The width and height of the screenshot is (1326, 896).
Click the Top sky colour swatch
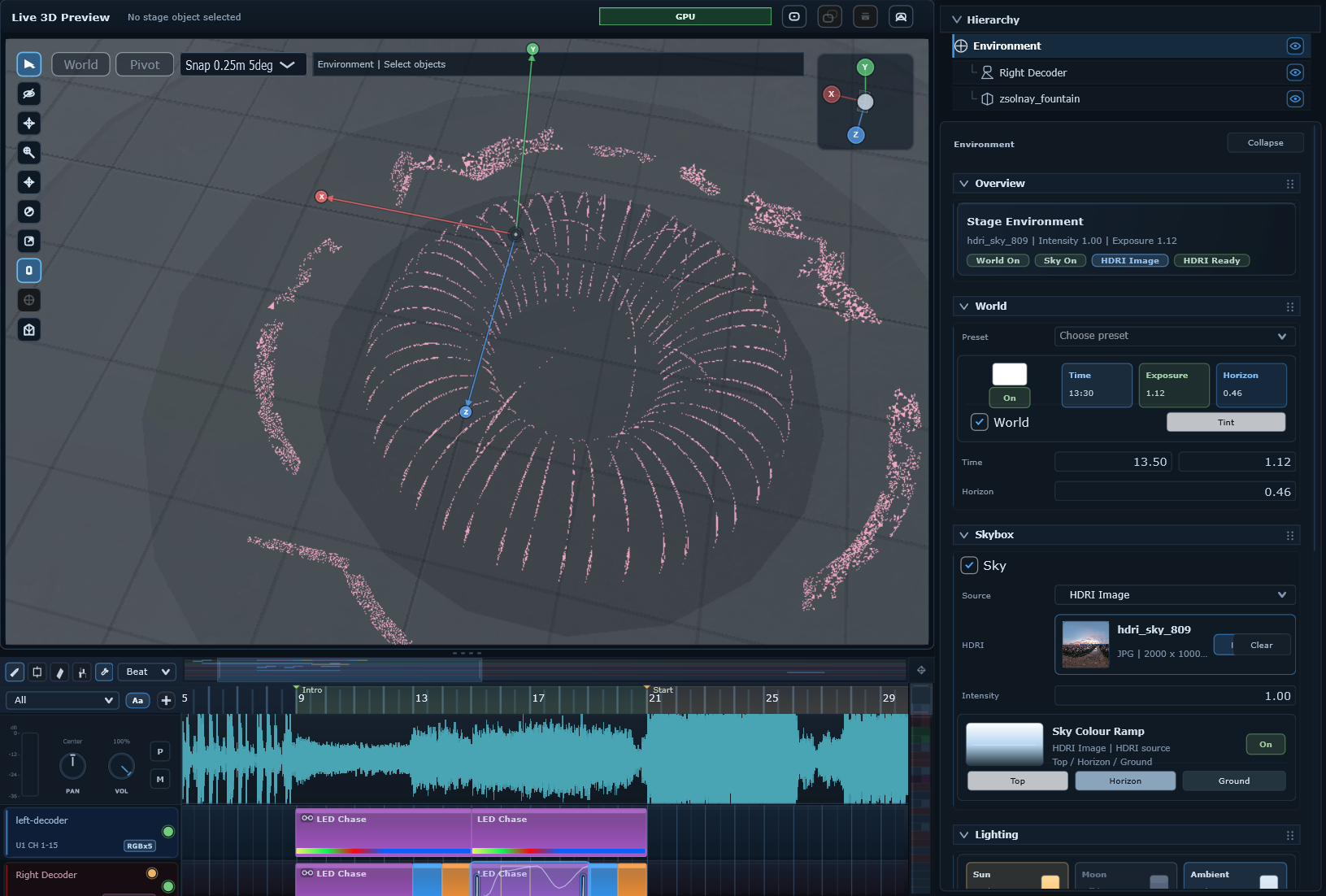1017,781
